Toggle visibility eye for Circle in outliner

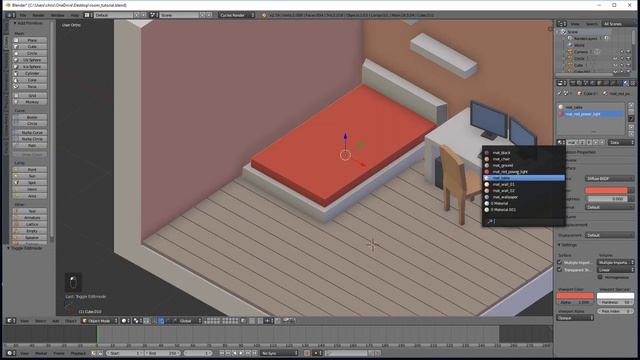pyautogui.click(x=616, y=58)
